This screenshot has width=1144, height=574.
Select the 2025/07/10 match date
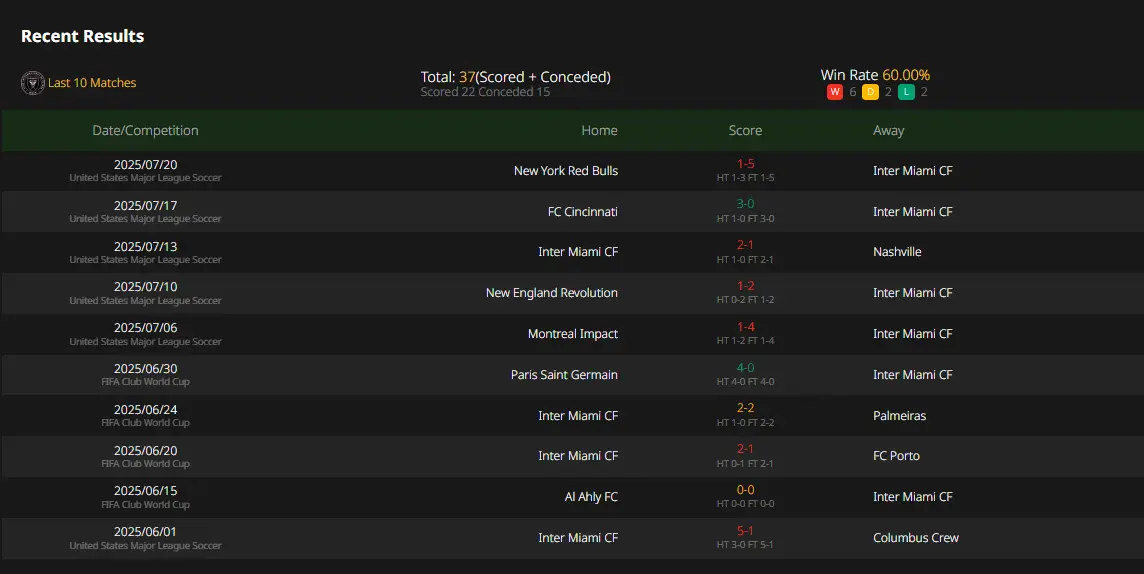145,287
